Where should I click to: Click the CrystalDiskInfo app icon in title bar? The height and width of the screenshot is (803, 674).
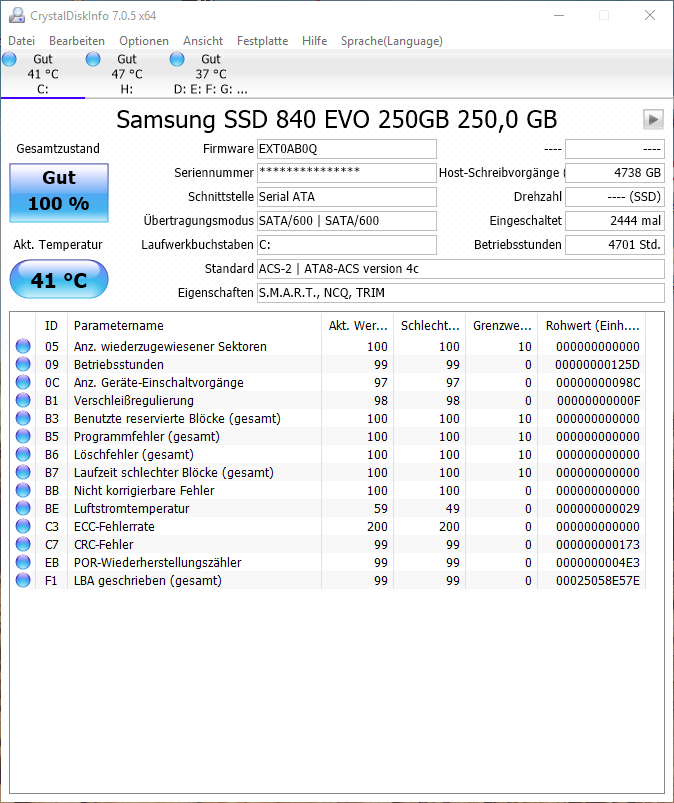point(17,15)
